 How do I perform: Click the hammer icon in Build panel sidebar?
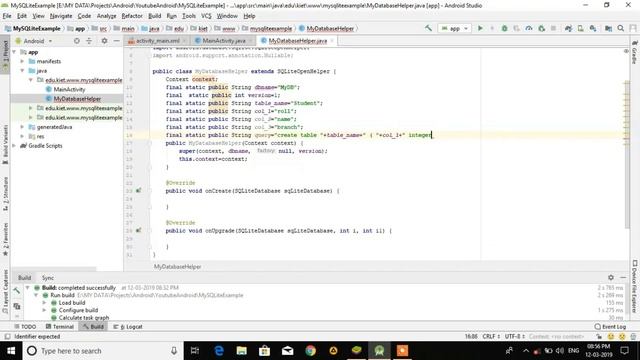click(16, 291)
